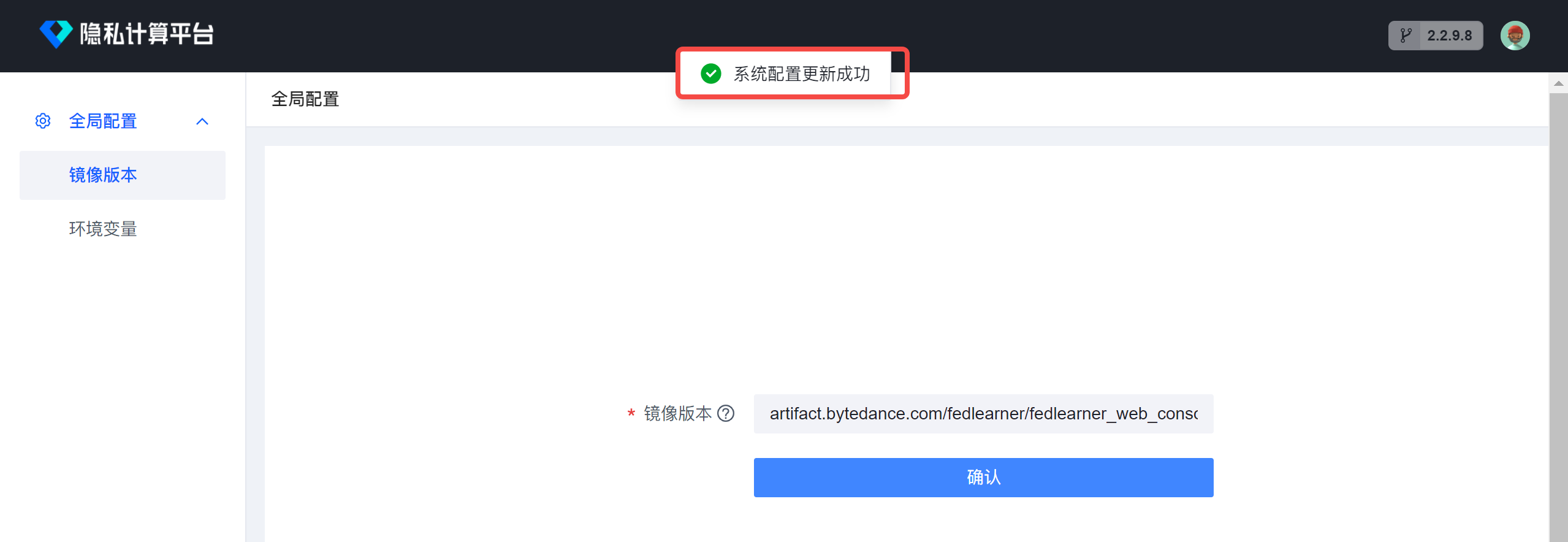This screenshot has width=1568, height=542.
Task: Click the red required asterisk marker
Action: pos(631,414)
